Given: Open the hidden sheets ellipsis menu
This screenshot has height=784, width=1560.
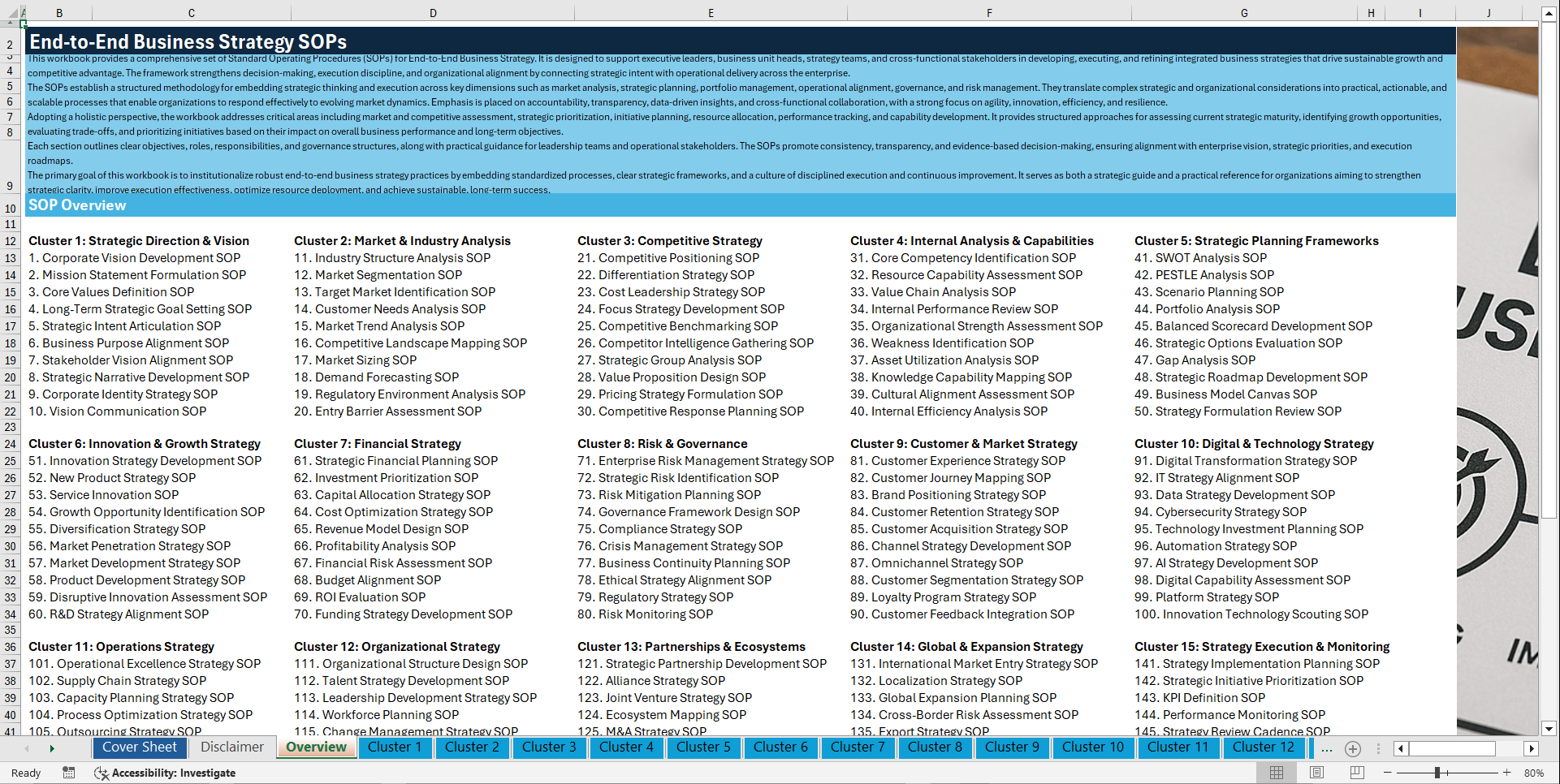Looking at the screenshot, I should tap(1326, 748).
